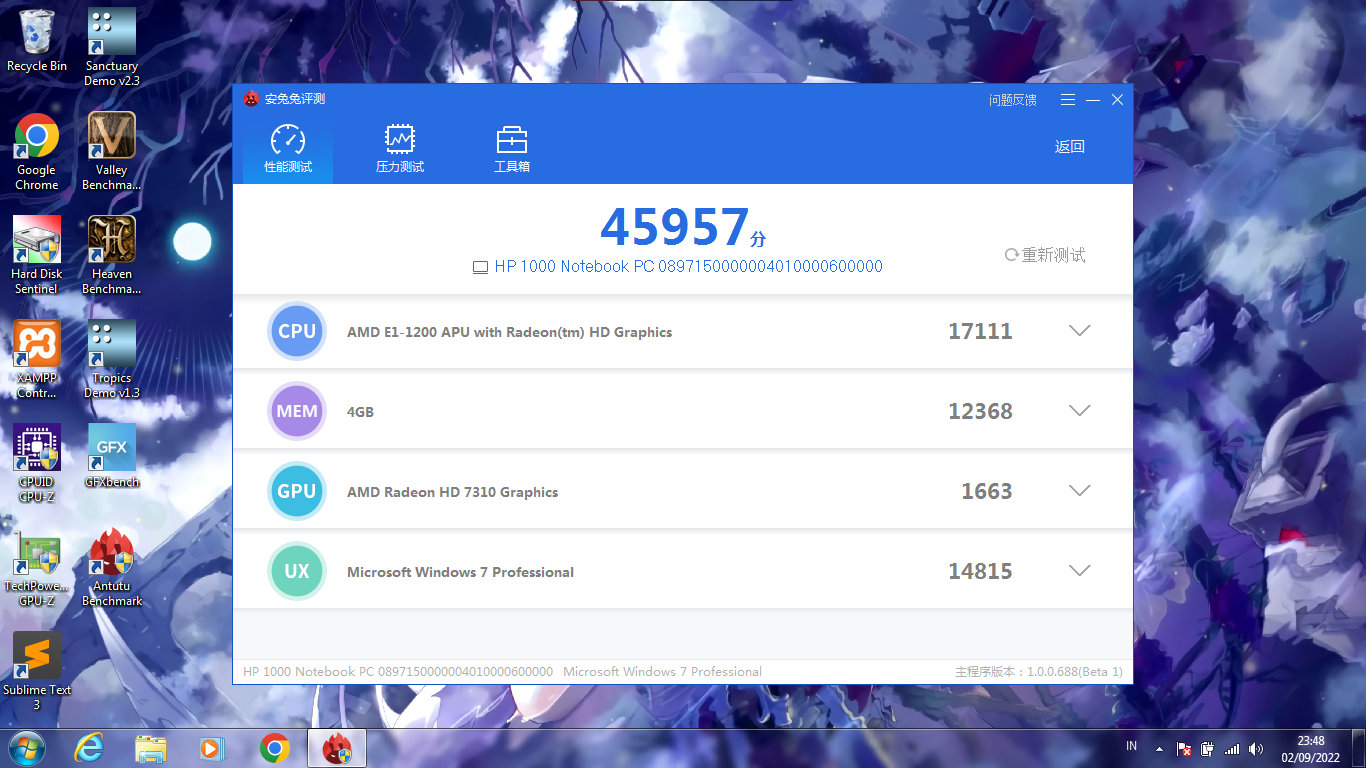Select the Google Chrome desktop shortcut
The width and height of the screenshot is (1366, 768).
[37, 151]
